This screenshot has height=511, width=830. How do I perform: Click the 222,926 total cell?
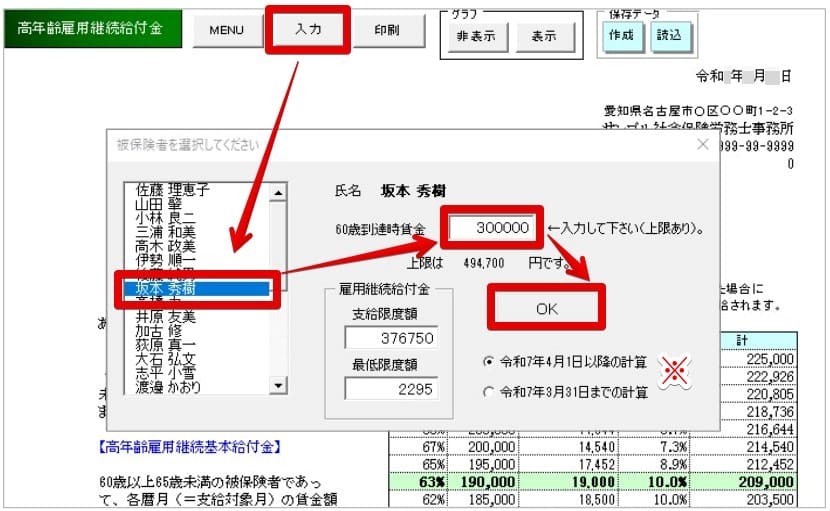coord(759,376)
